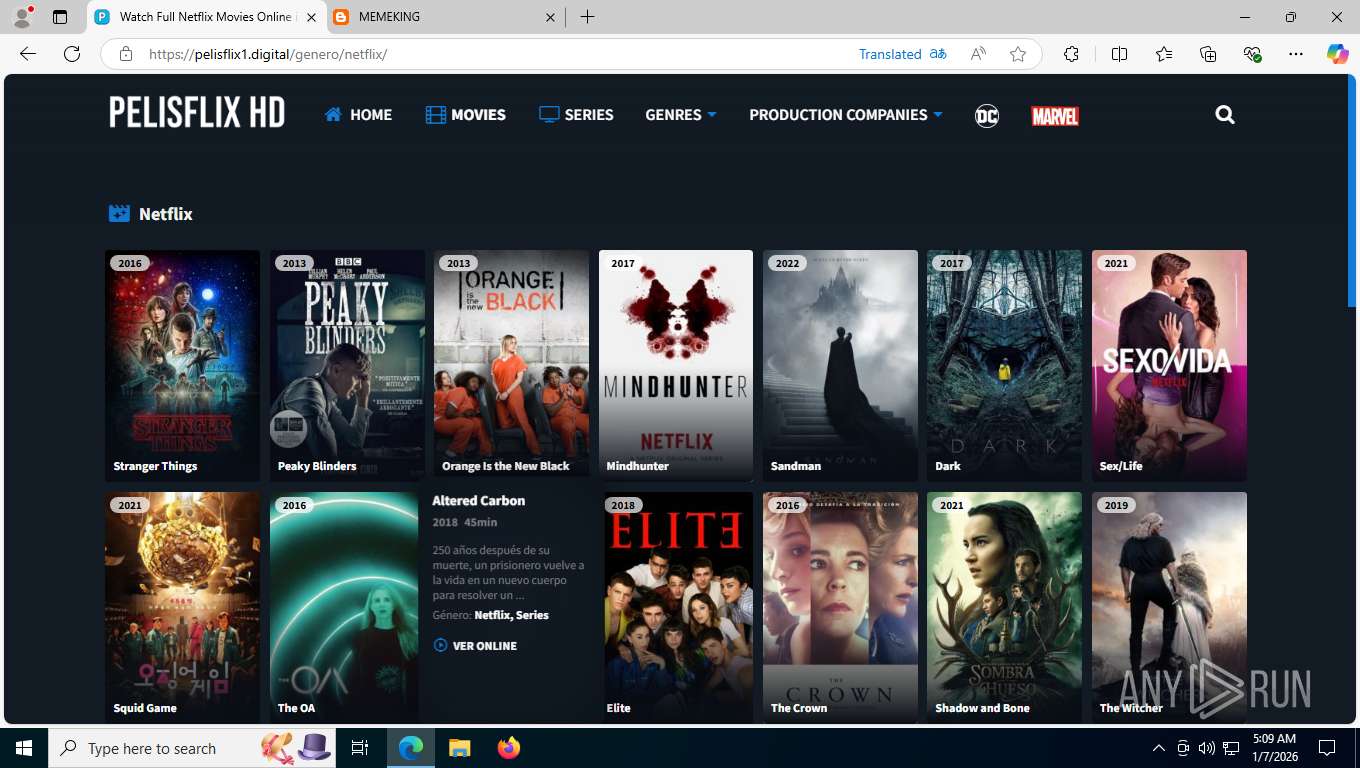Image resolution: width=1360 pixels, height=768 pixels.
Task: Open the Dark poster
Action: point(1004,365)
